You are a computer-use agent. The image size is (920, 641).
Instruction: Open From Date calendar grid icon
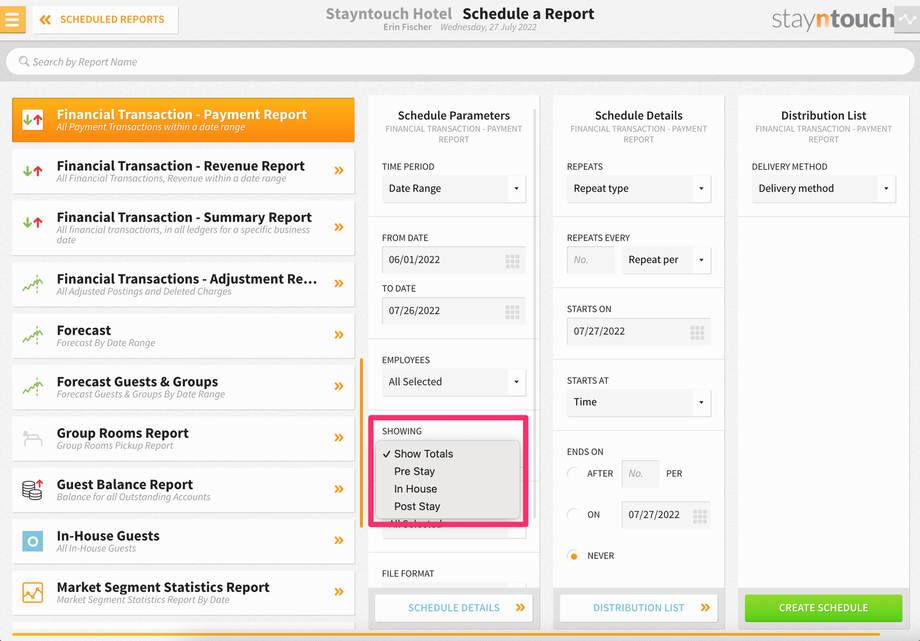[x=512, y=261]
